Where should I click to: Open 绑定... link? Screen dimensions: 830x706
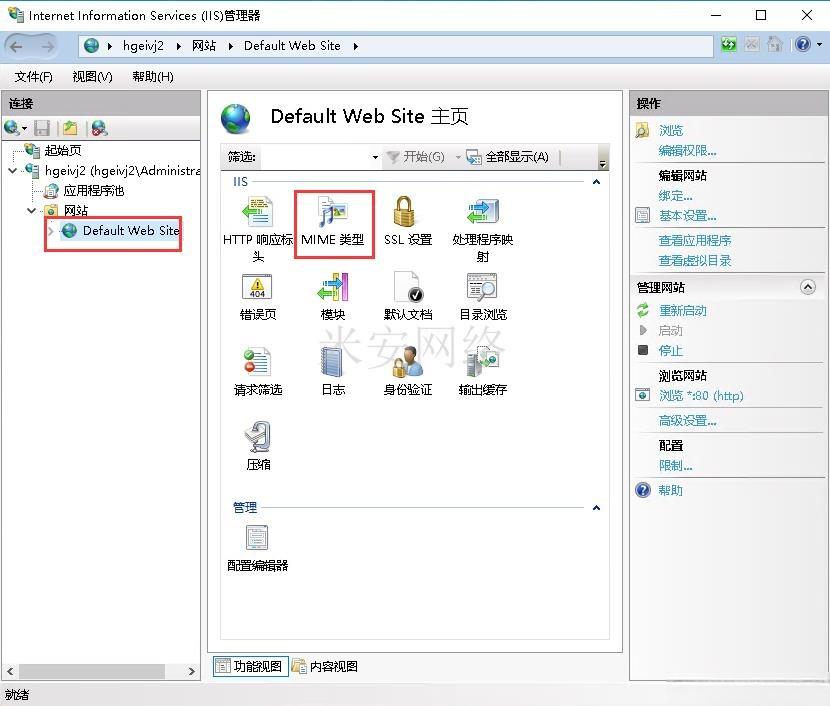click(675, 196)
